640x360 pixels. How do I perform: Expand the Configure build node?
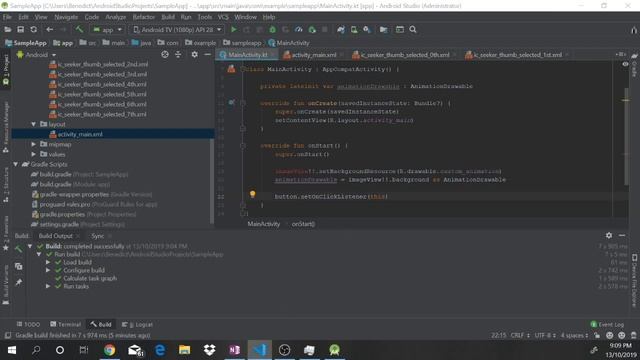pos(48,270)
